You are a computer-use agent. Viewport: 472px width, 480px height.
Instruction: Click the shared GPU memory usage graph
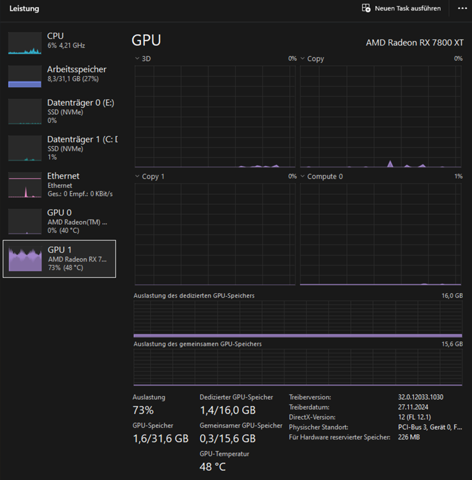(x=298, y=367)
